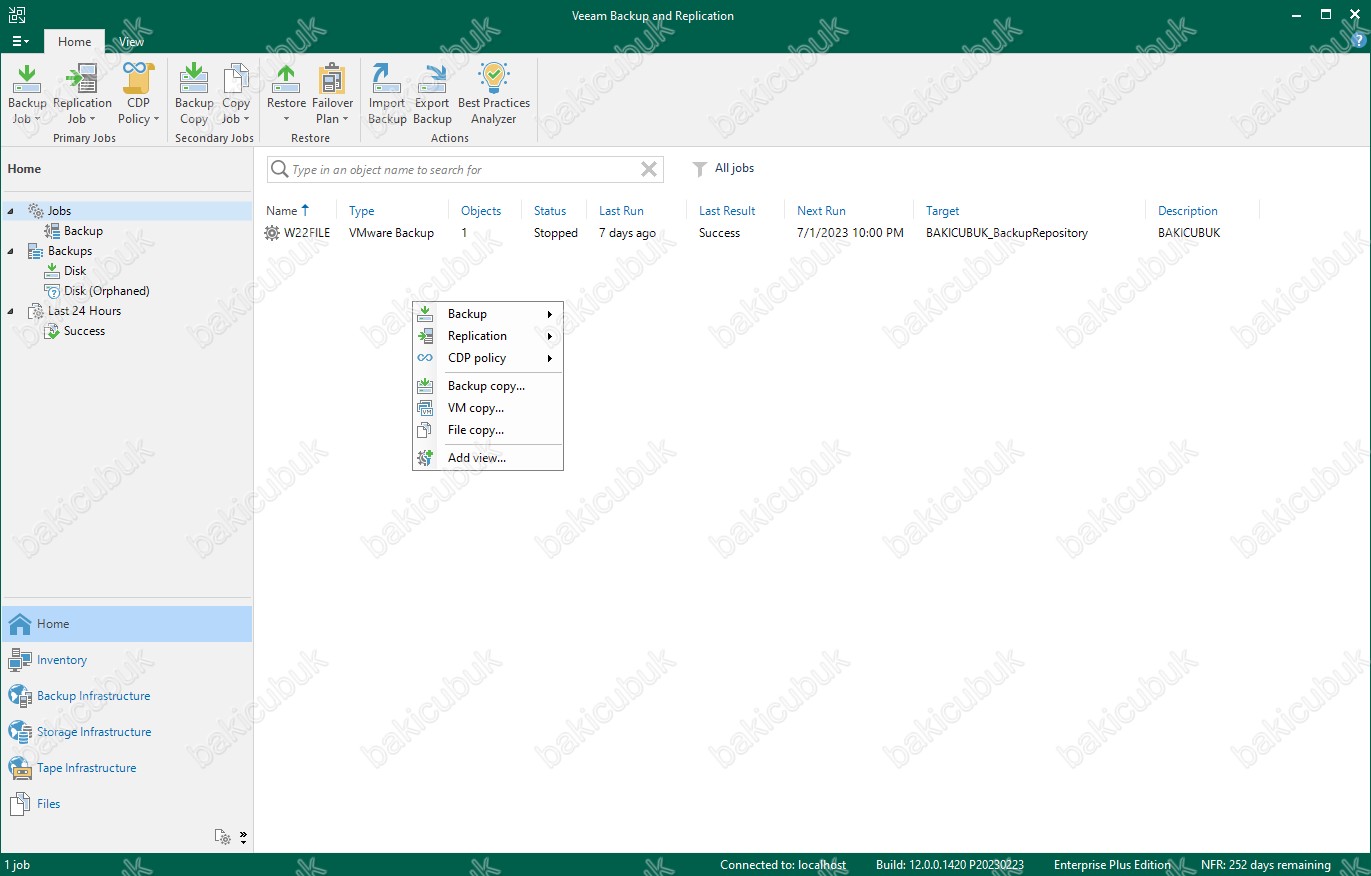The width and height of the screenshot is (1371, 876).
Task: Click the Backup Copy ribbon icon
Action: point(194,94)
